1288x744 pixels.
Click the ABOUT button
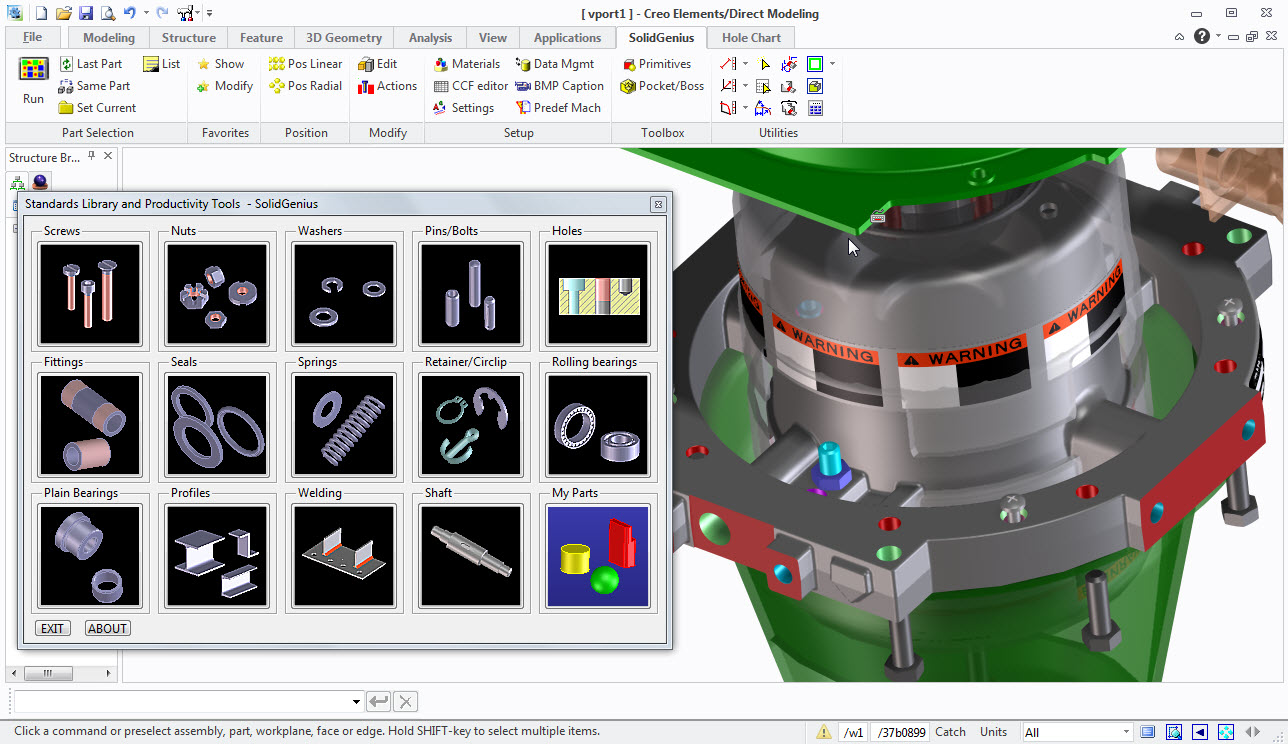(107, 628)
